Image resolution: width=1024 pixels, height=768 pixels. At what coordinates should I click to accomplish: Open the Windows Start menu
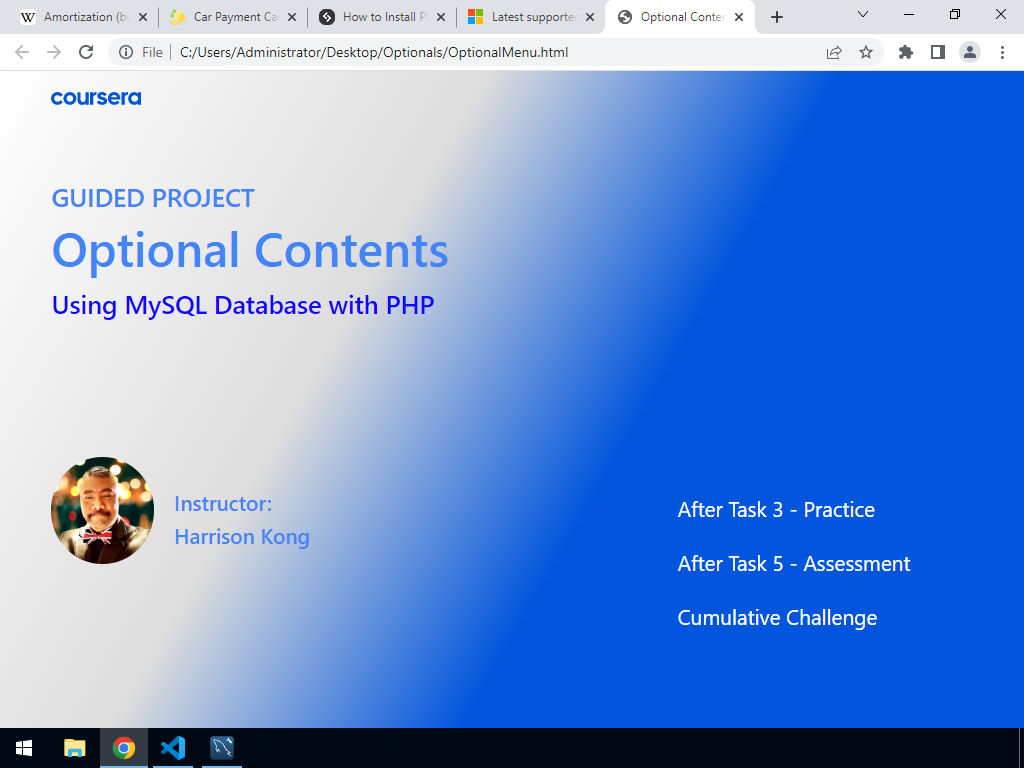point(24,748)
